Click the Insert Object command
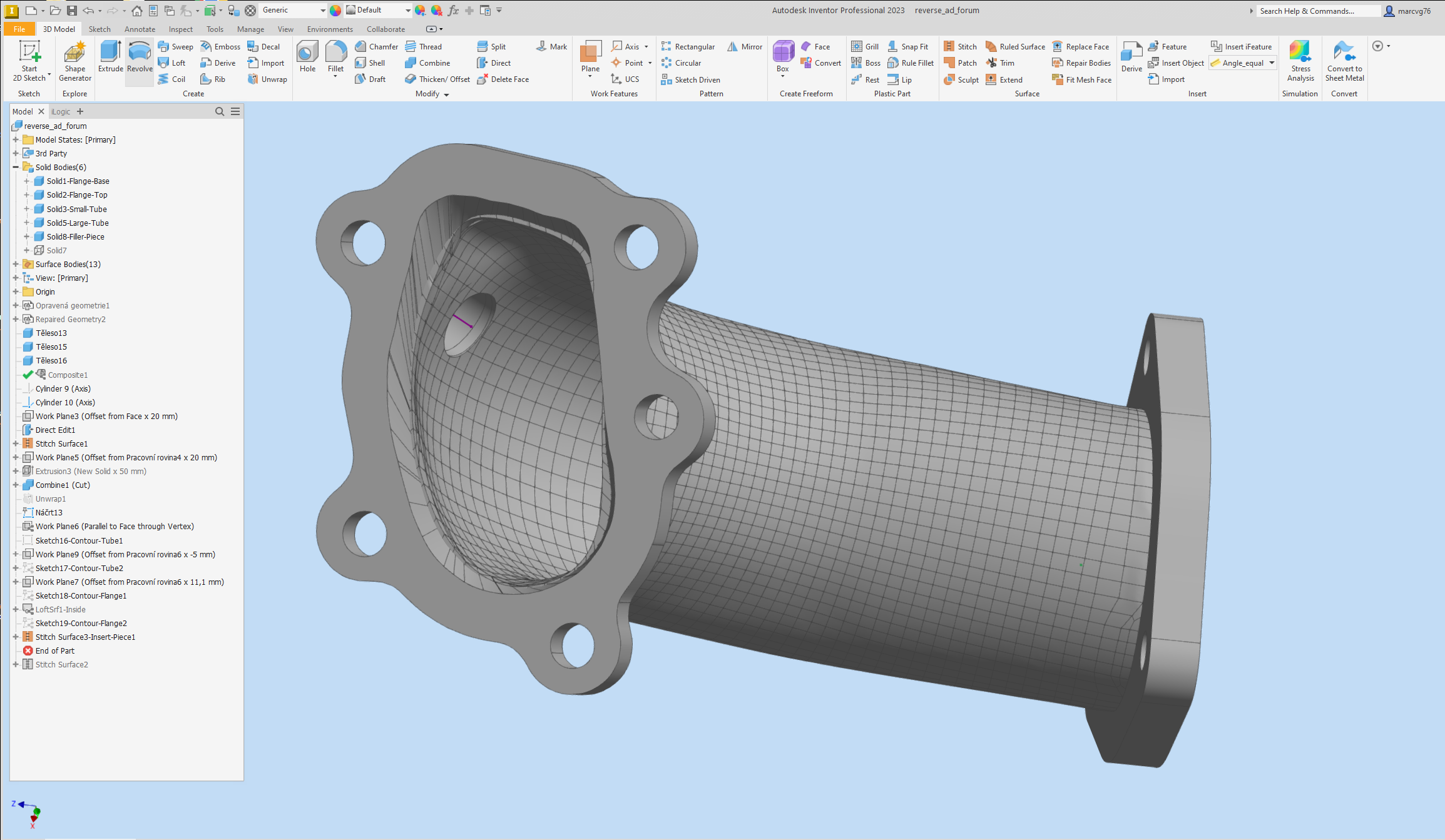The image size is (1445, 840). pos(1176,63)
